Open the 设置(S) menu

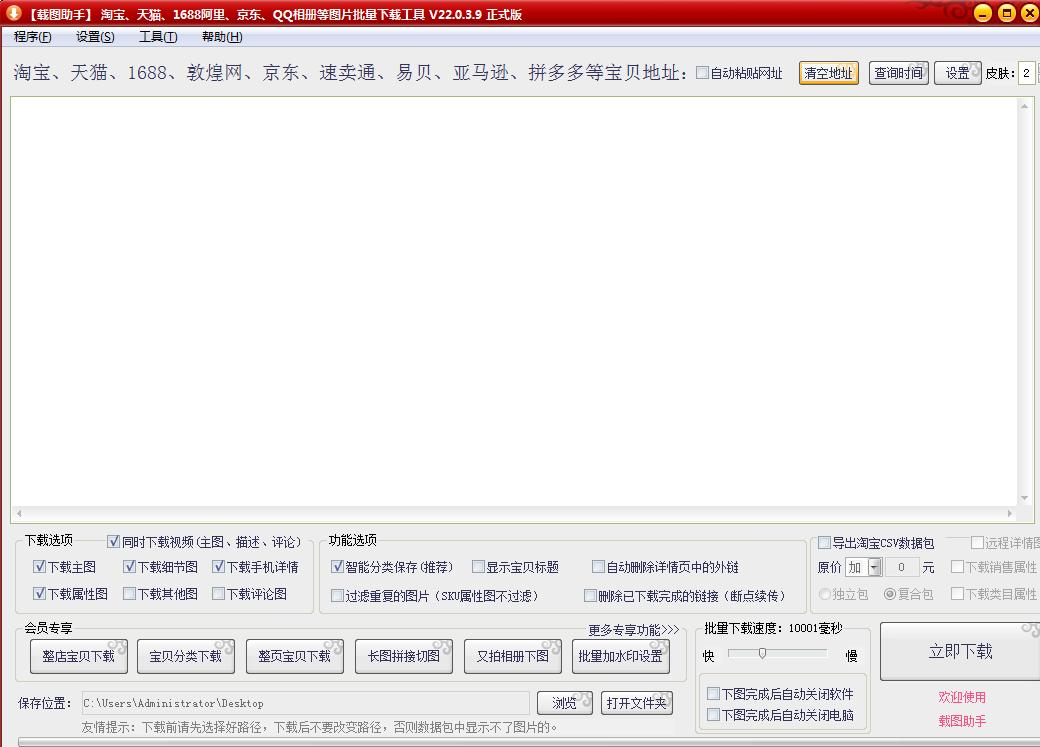(95, 37)
